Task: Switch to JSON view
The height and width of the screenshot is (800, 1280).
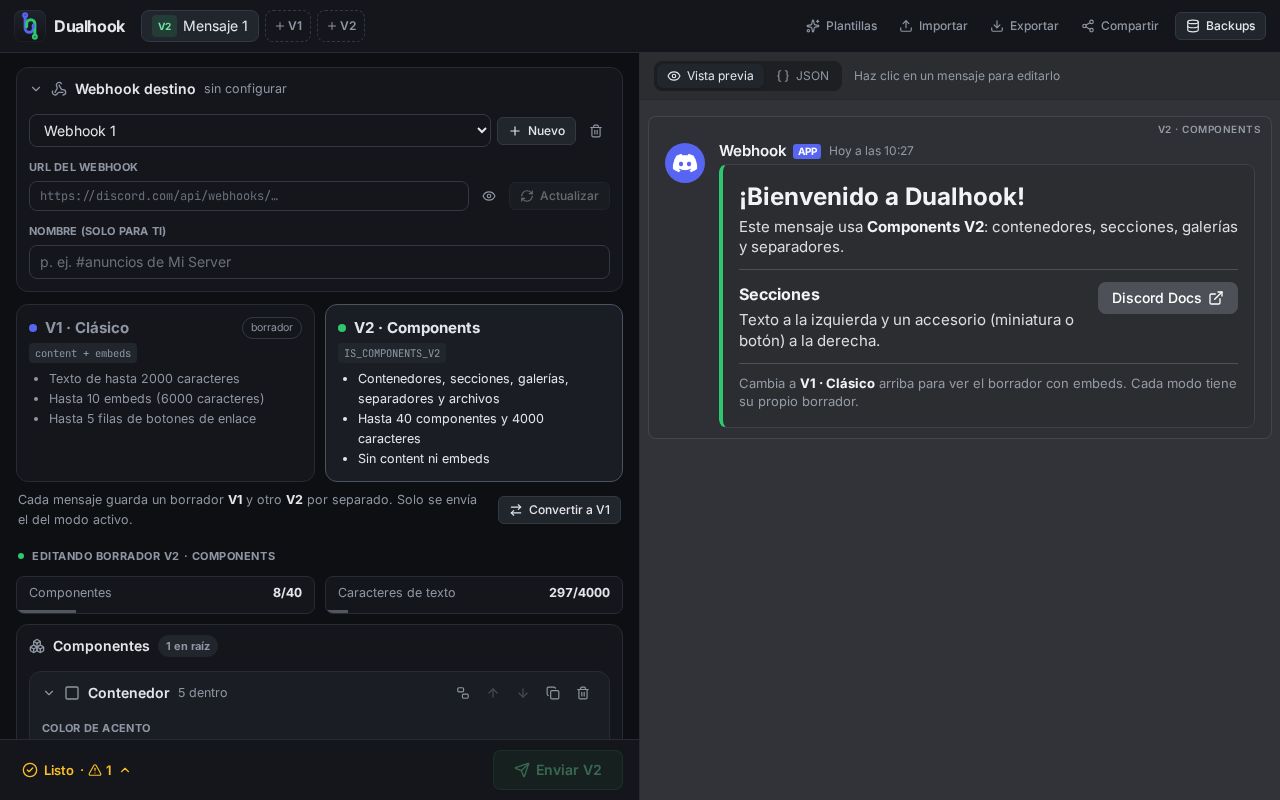Action: tap(803, 76)
